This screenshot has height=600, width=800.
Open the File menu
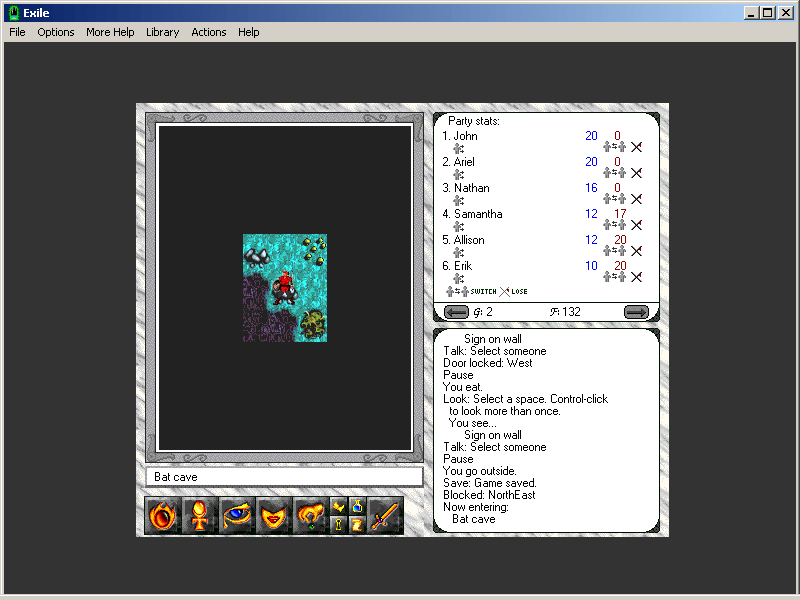pyautogui.click(x=17, y=32)
